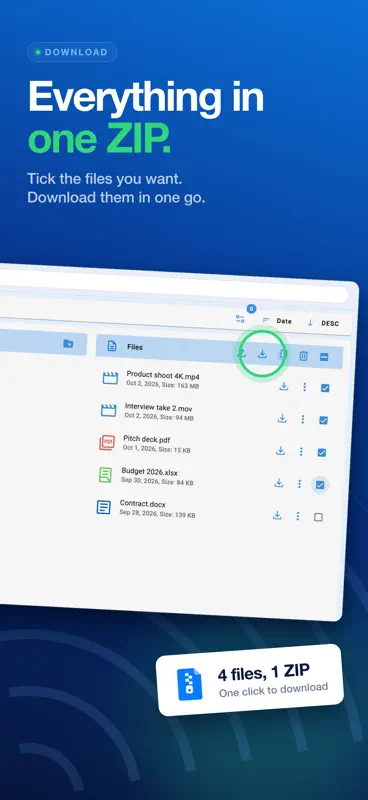
Task: Click the spreadsheet icon of Budget 2026.xlsx
Action: (105, 475)
